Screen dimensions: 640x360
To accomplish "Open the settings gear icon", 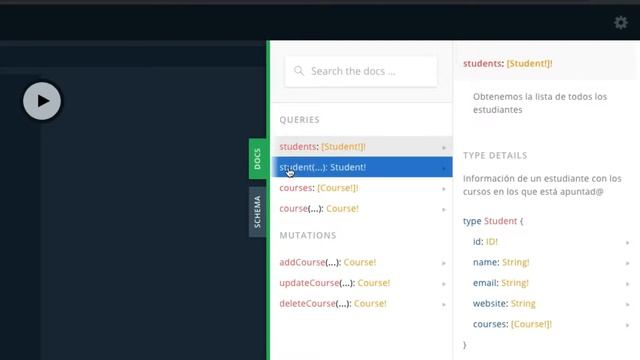I will tap(621, 22).
